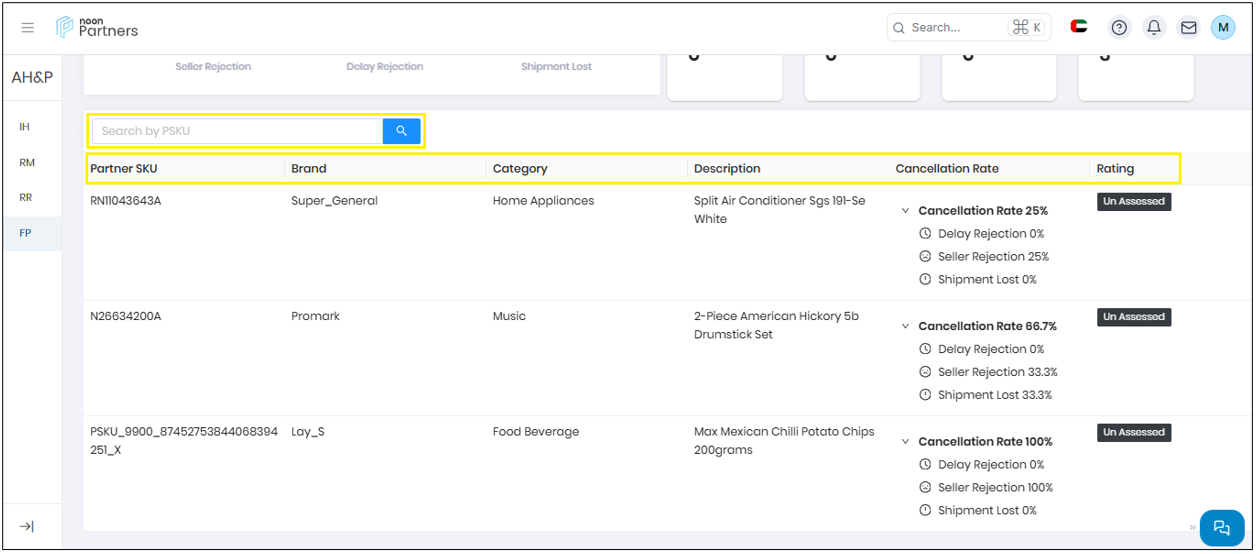Open the user profile avatar M
The width and height of the screenshot is (1256, 554).
pos(1223,27)
